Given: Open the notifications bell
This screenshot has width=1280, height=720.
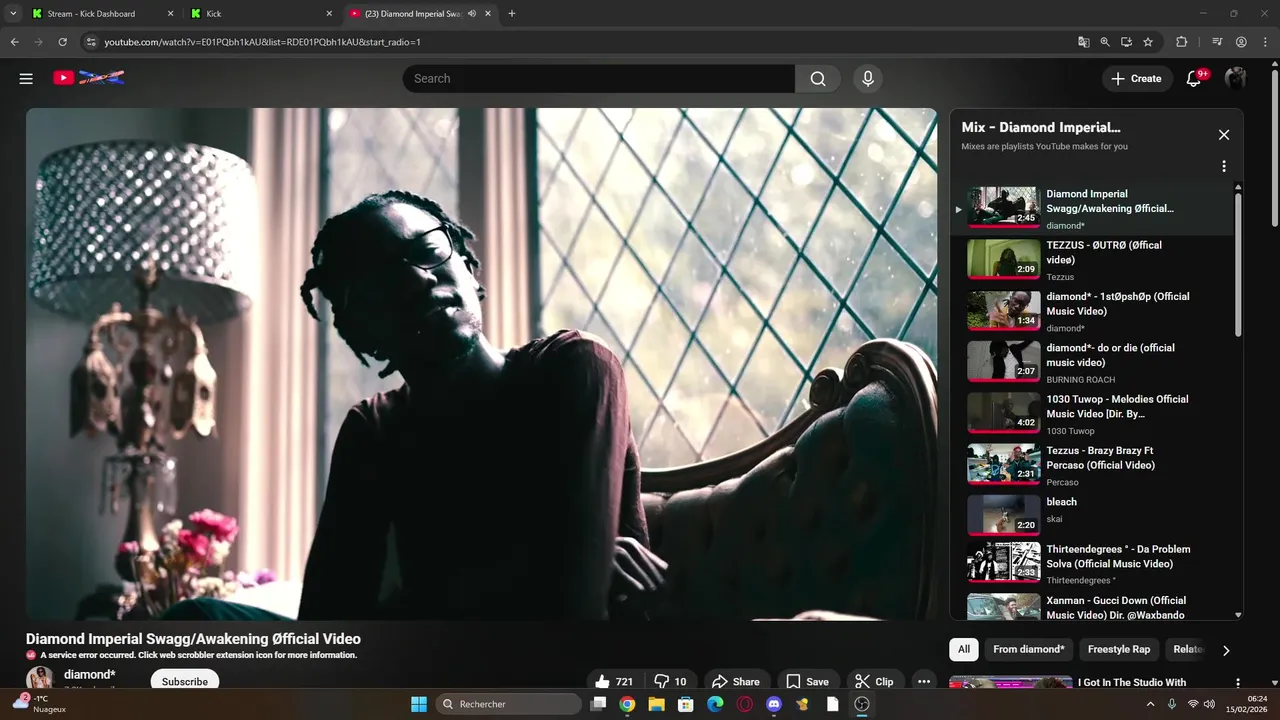Looking at the screenshot, I should pos(1194,78).
